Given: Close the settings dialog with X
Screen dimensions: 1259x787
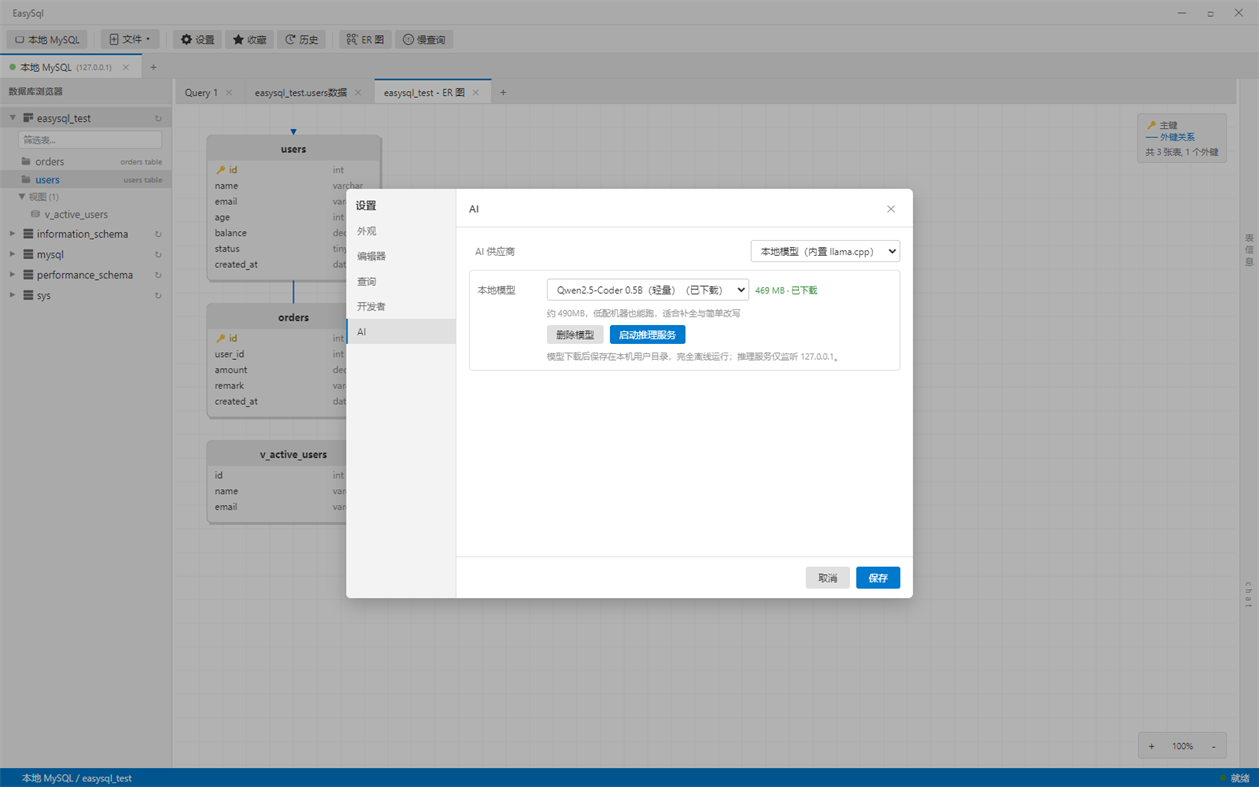Looking at the screenshot, I should tap(891, 209).
